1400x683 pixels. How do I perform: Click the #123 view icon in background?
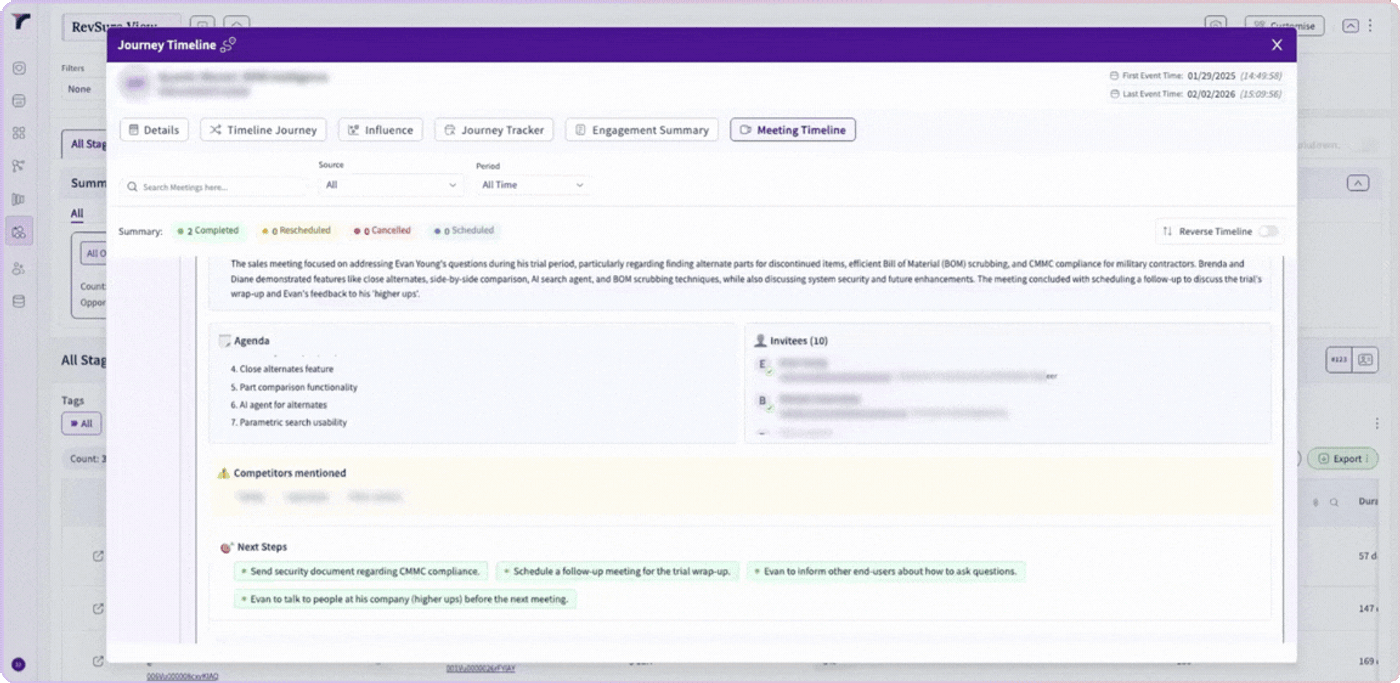point(1339,360)
